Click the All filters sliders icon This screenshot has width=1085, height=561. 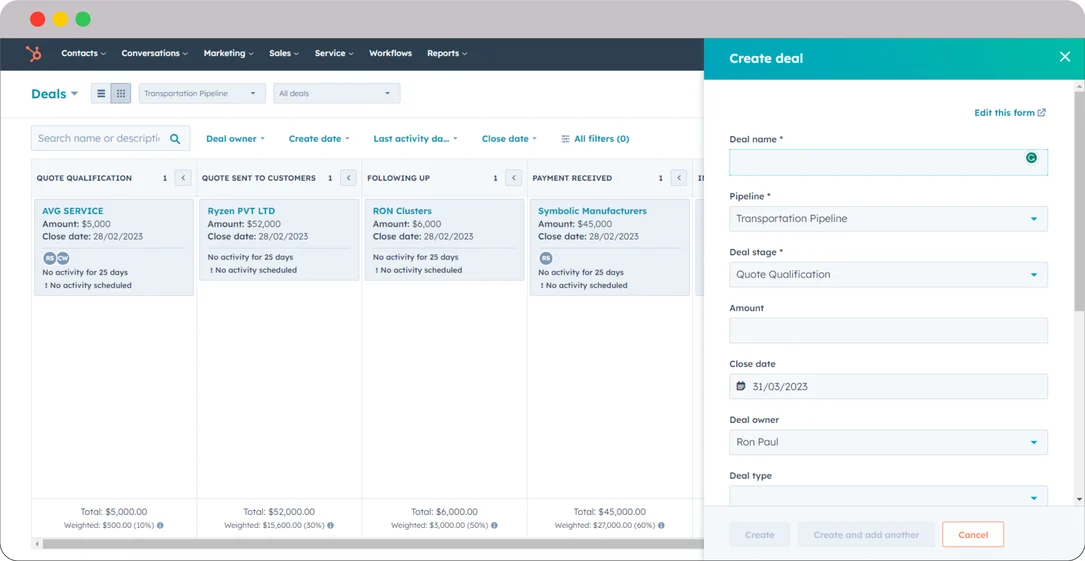[565, 138]
